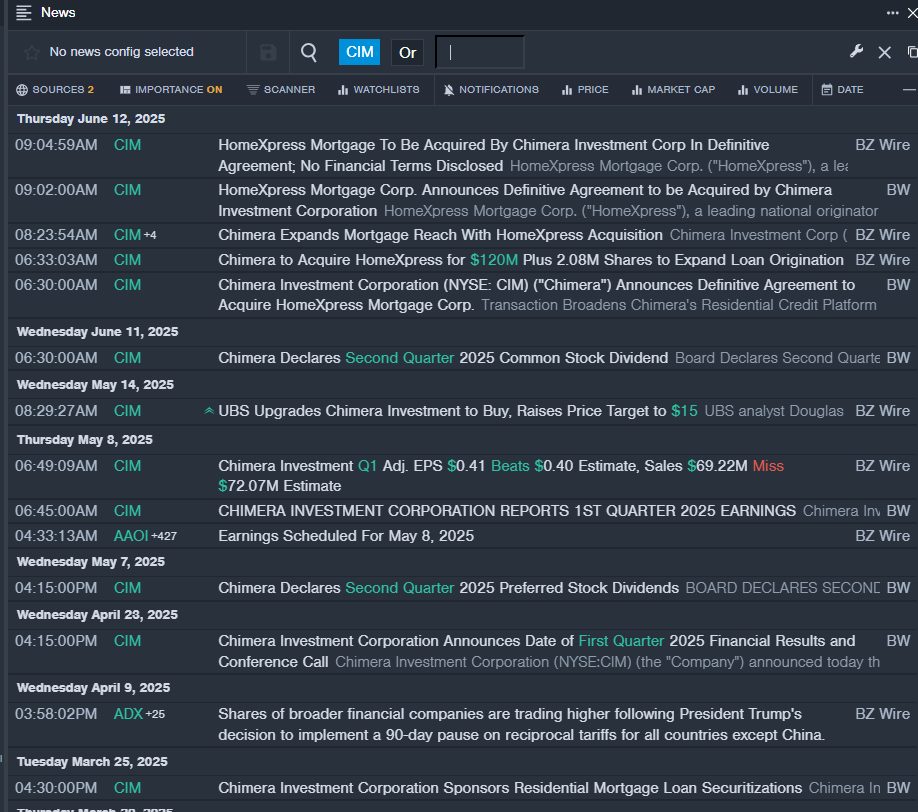Open the Watchlists filter
The width and height of the screenshot is (918, 812).
click(x=379, y=90)
